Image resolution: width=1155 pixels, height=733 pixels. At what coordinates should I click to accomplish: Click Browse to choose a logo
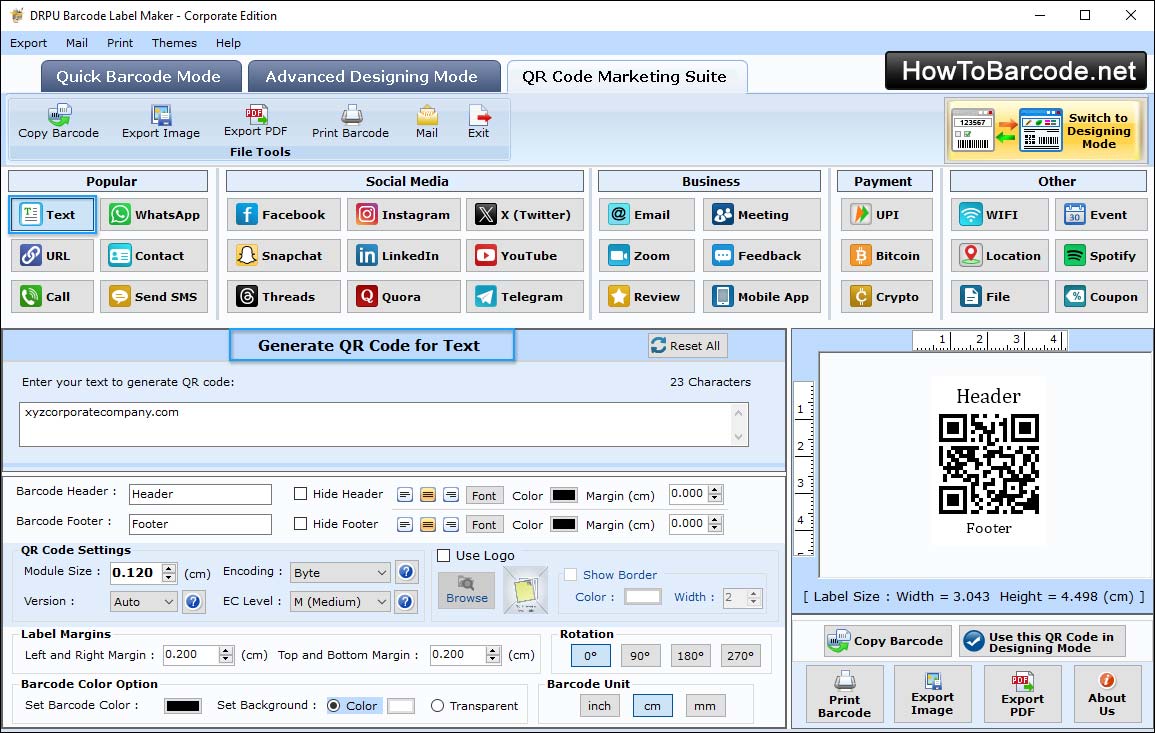(467, 589)
